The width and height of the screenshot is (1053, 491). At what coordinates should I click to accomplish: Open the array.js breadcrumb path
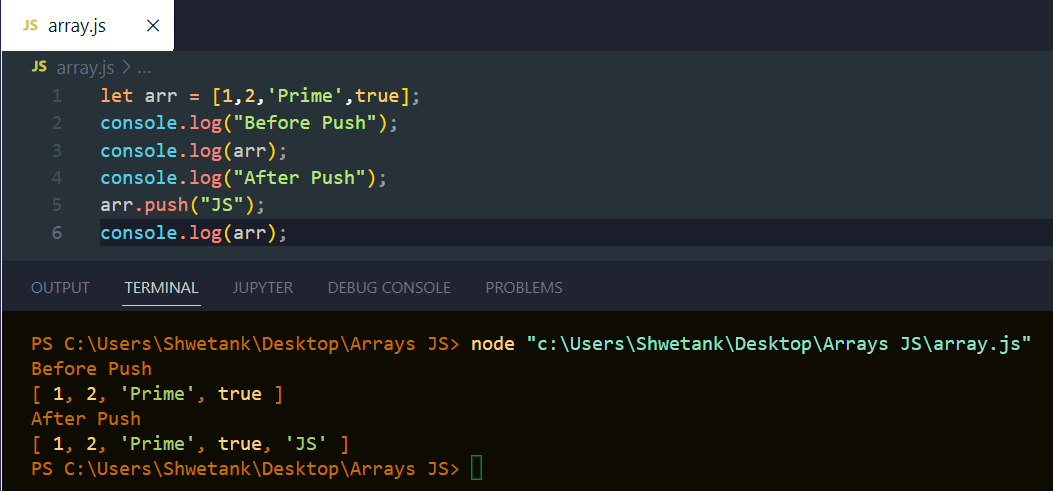(85, 68)
